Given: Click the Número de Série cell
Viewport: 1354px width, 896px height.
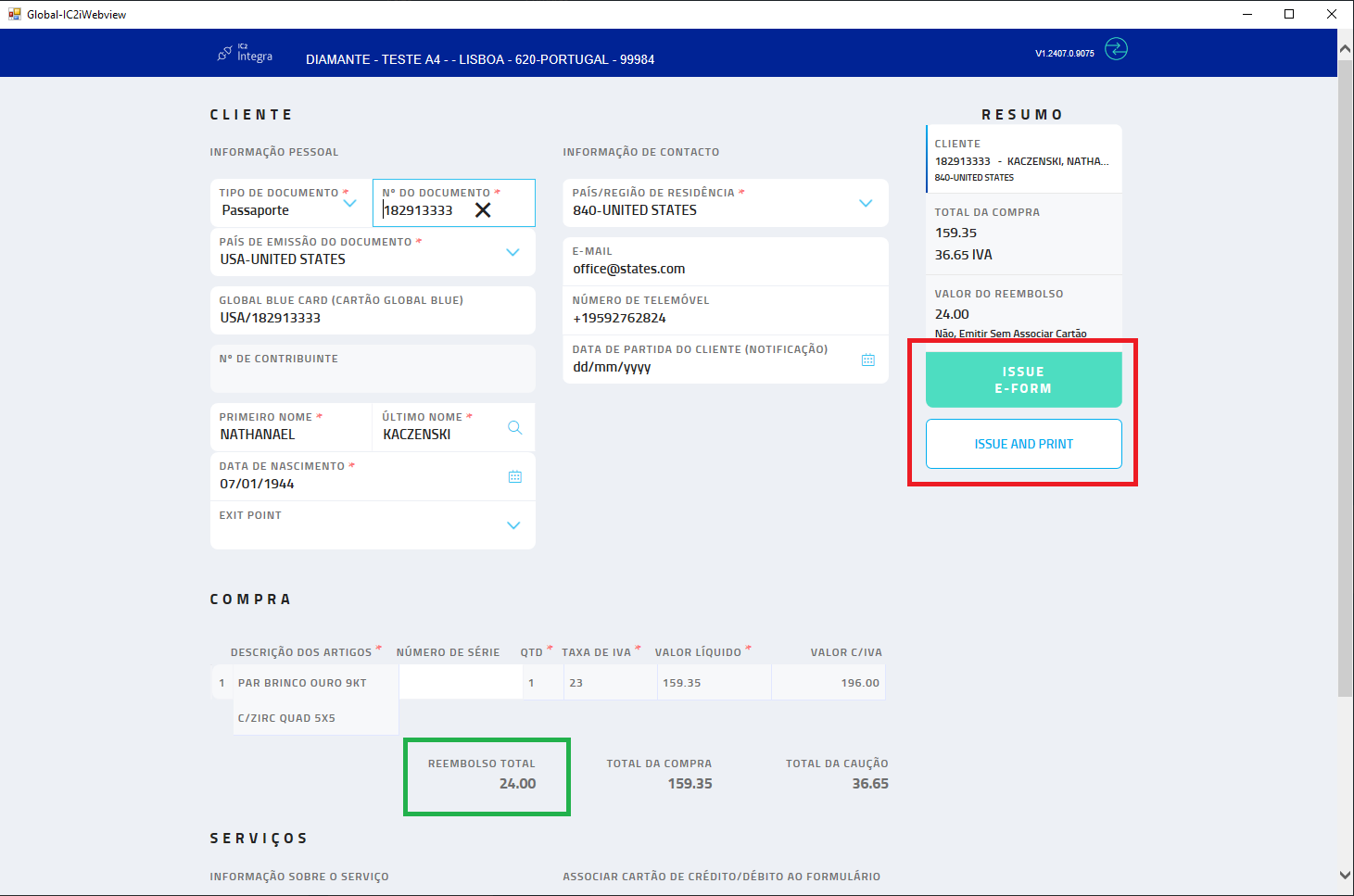Looking at the screenshot, I should pyautogui.click(x=461, y=683).
